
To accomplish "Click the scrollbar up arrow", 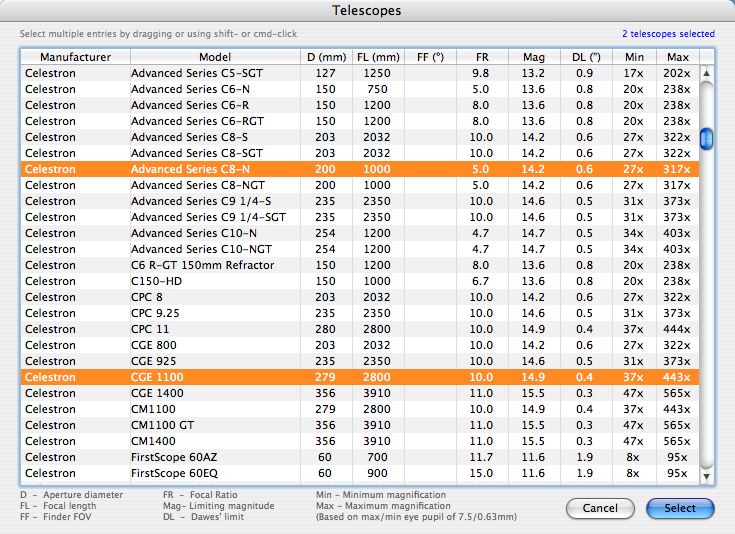I will [706, 73].
